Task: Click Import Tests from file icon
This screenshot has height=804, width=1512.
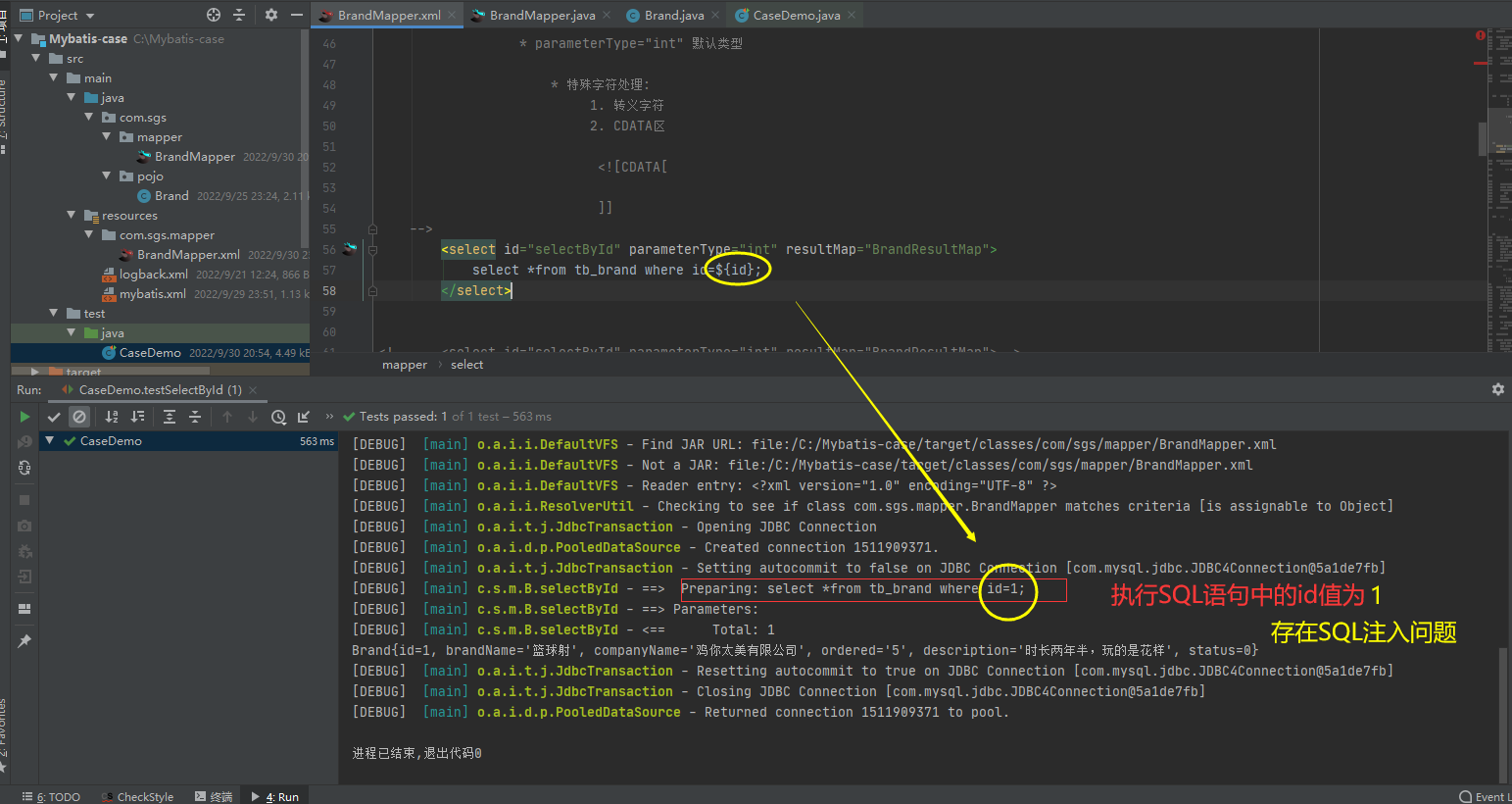Action: coord(304,417)
